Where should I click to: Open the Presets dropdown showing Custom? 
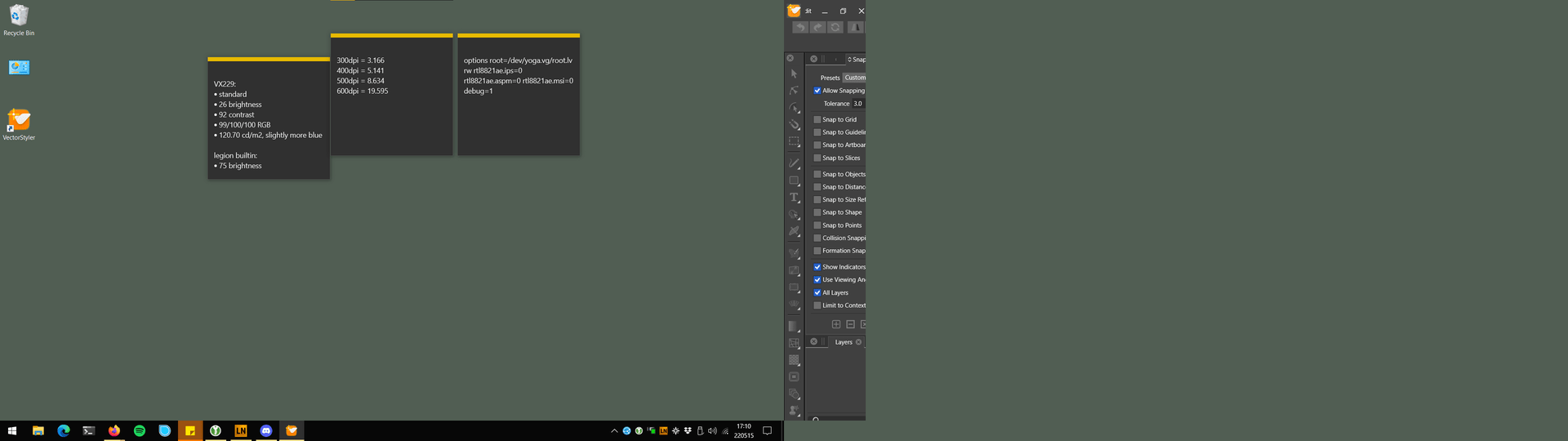click(854, 78)
